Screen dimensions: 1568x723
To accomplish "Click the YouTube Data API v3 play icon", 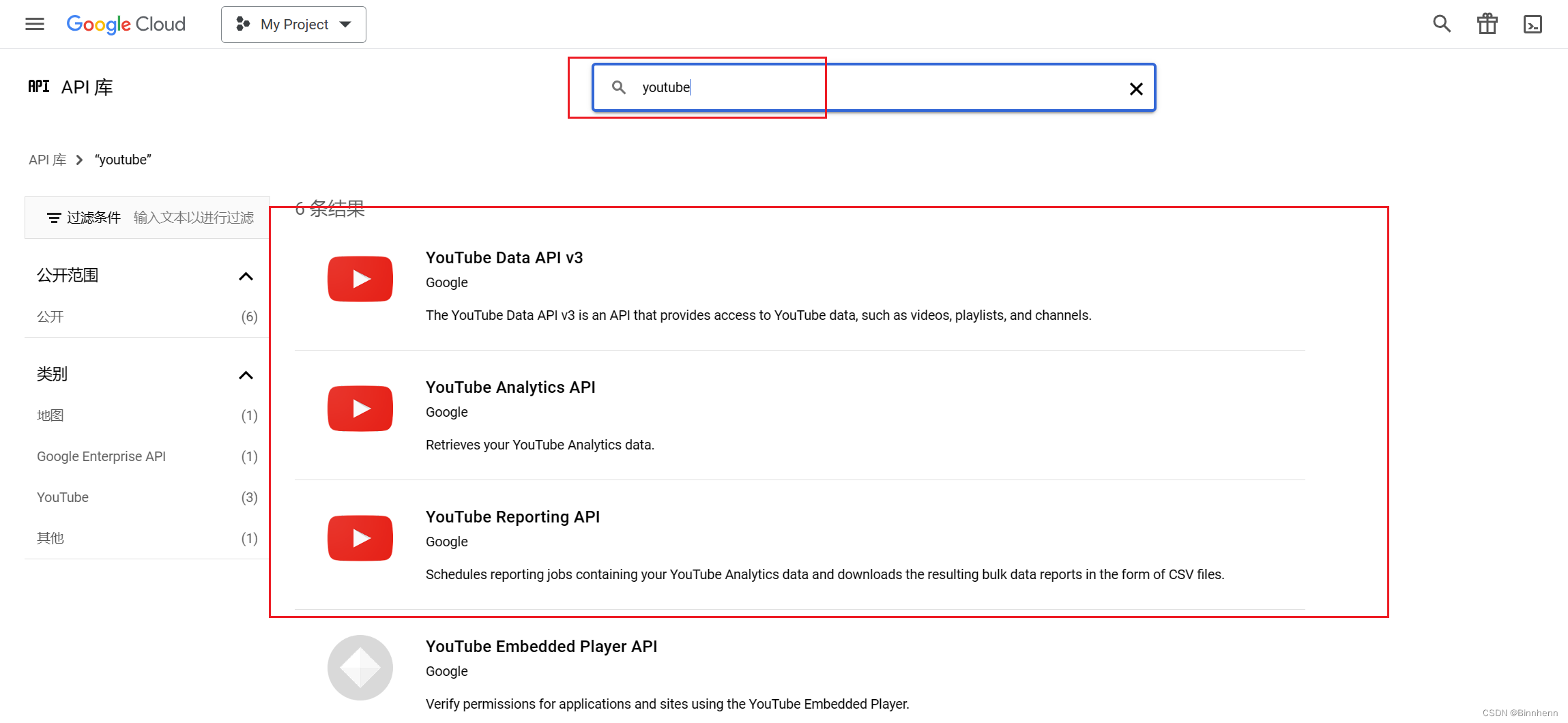I will click(360, 278).
